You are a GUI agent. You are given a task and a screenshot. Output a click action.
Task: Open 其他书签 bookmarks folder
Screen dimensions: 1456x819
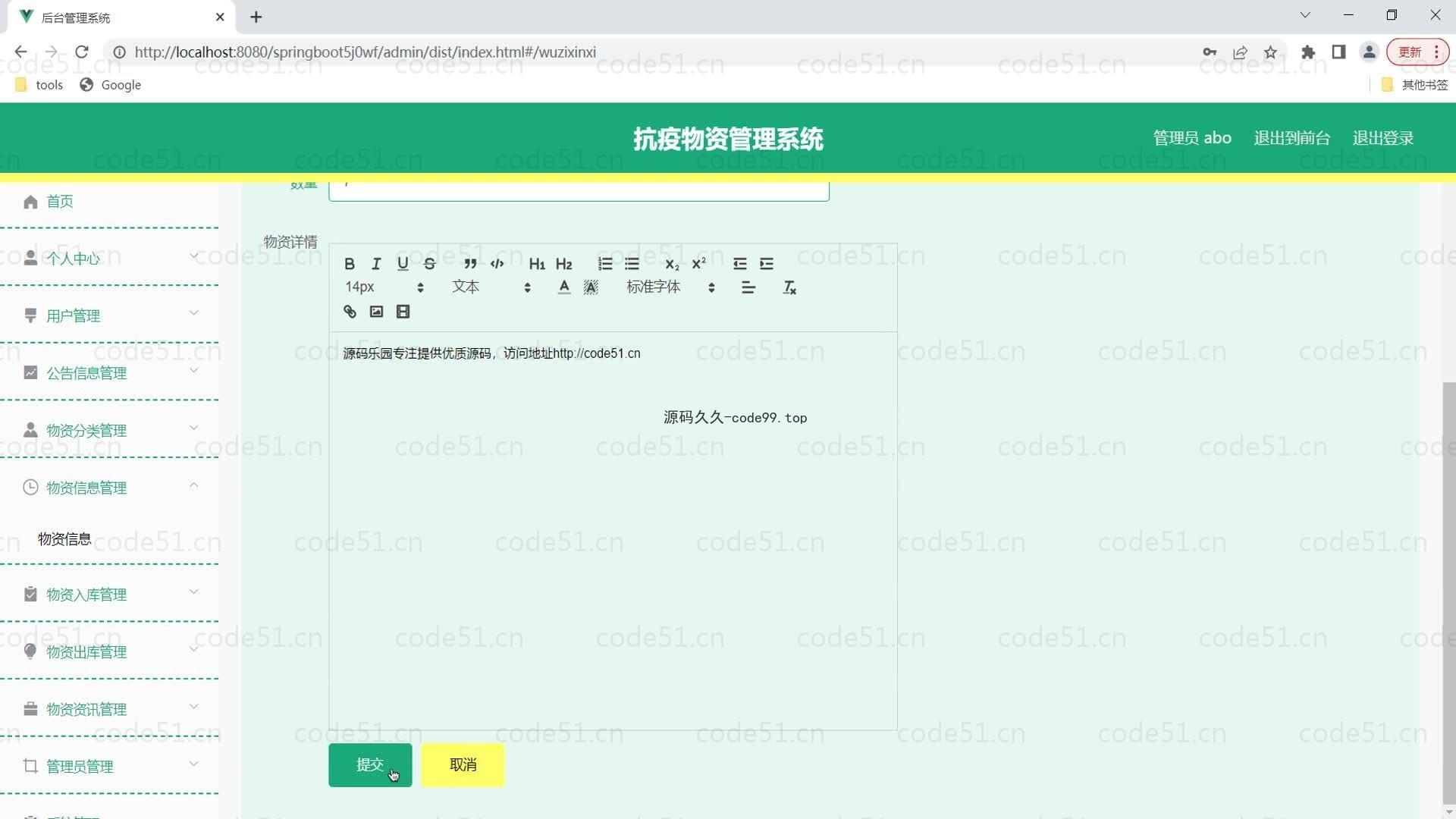click(1415, 85)
